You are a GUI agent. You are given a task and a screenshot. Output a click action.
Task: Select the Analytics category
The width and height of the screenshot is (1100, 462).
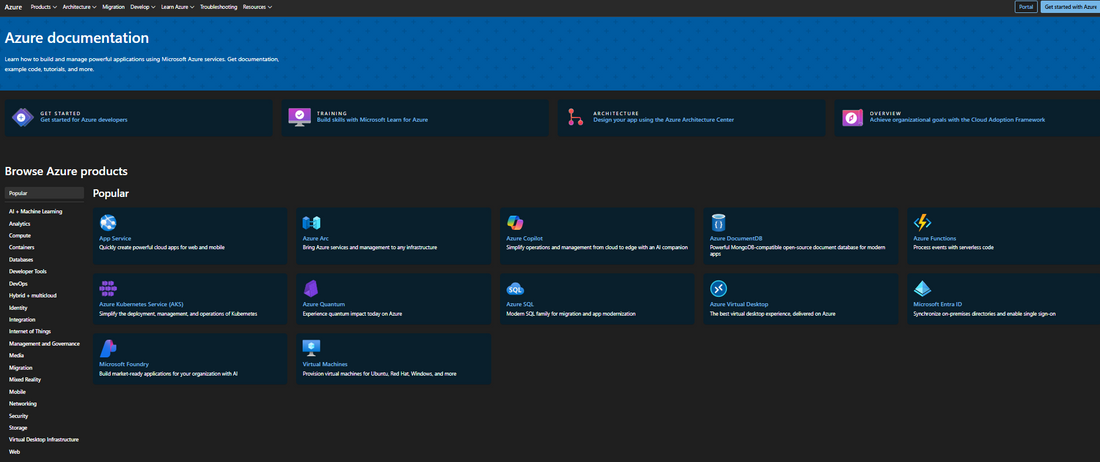[x=20, y=224]
